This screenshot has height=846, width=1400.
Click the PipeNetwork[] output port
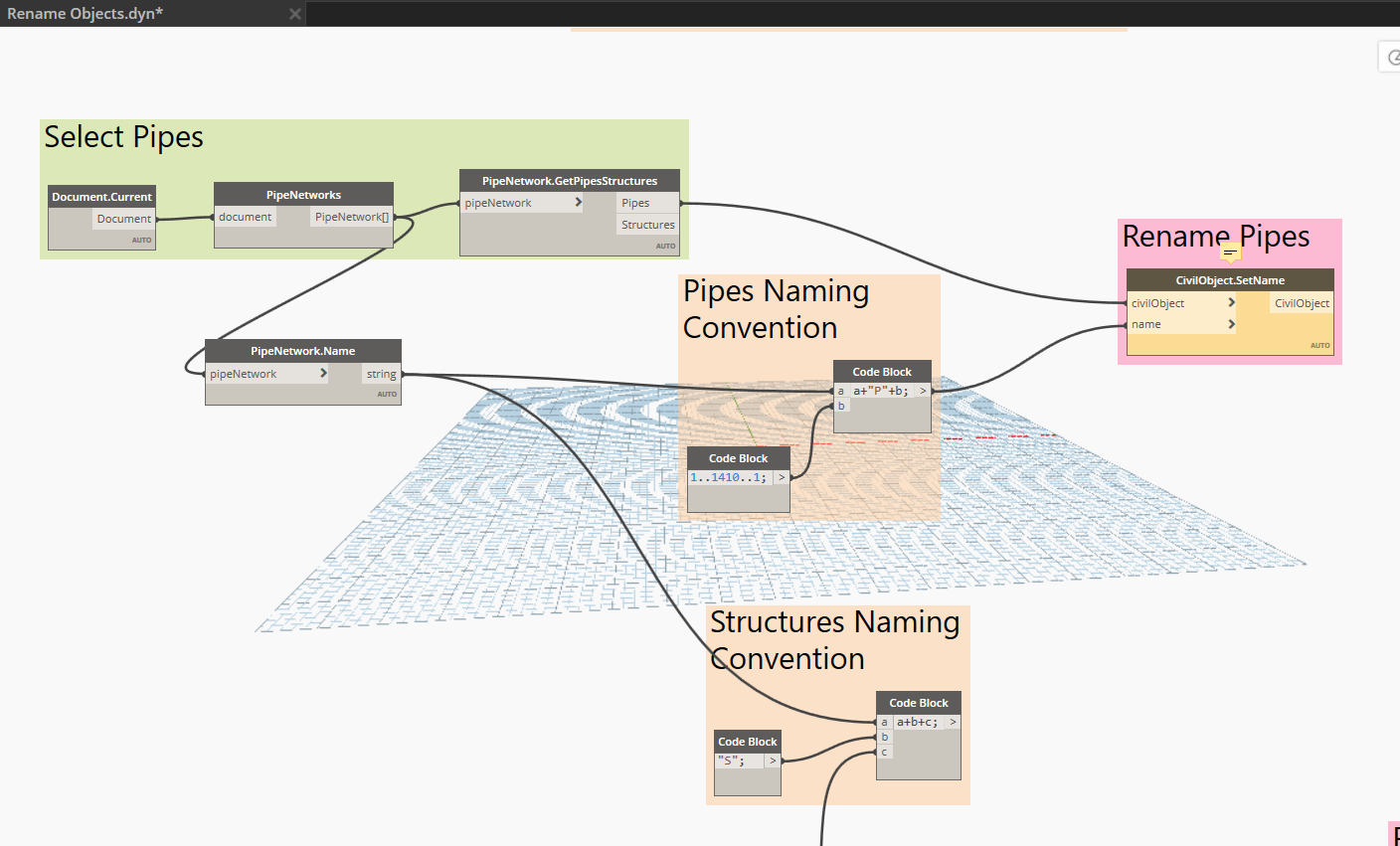(x=352, y=217)
